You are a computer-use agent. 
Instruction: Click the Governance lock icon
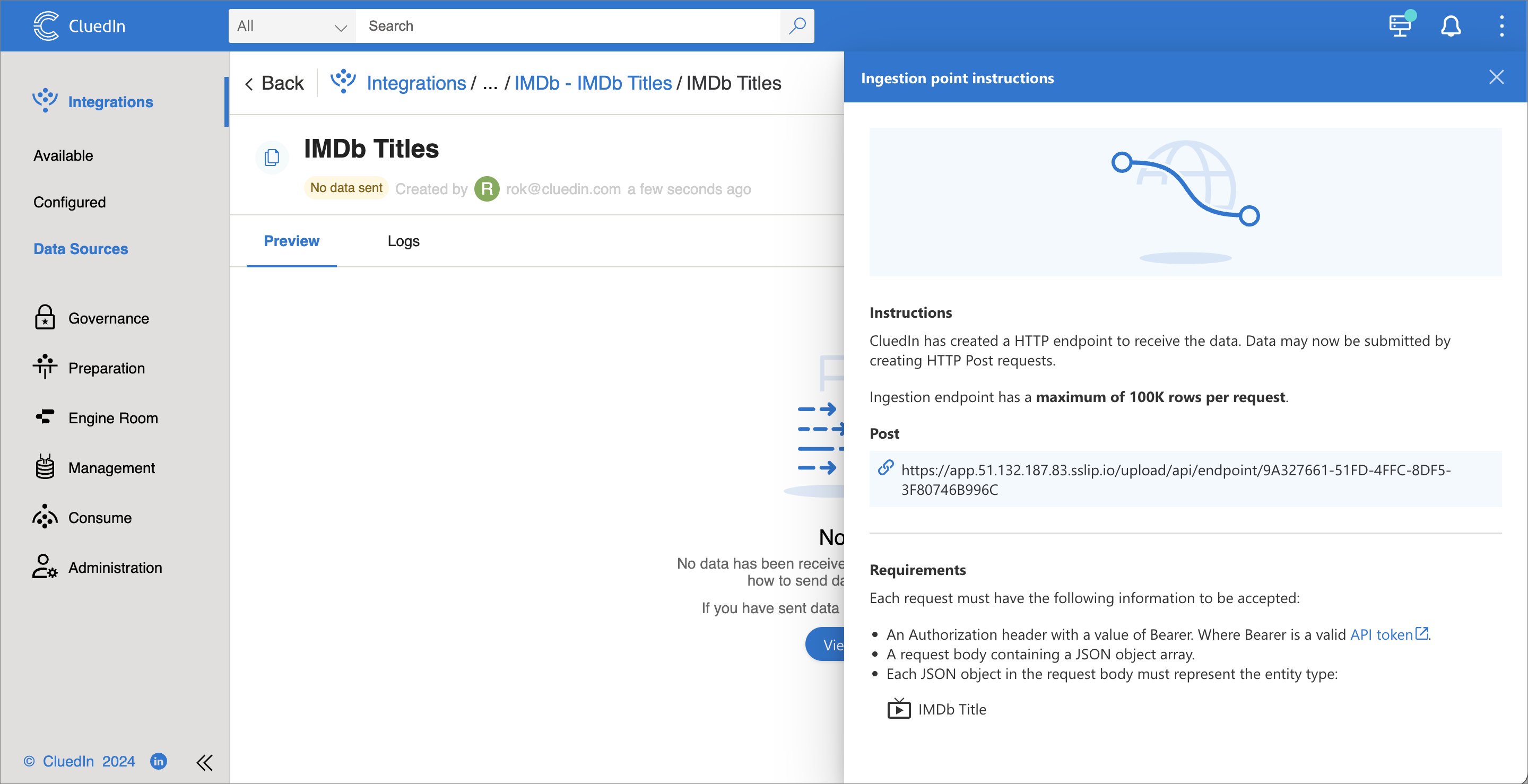click(x=45, y=317)
